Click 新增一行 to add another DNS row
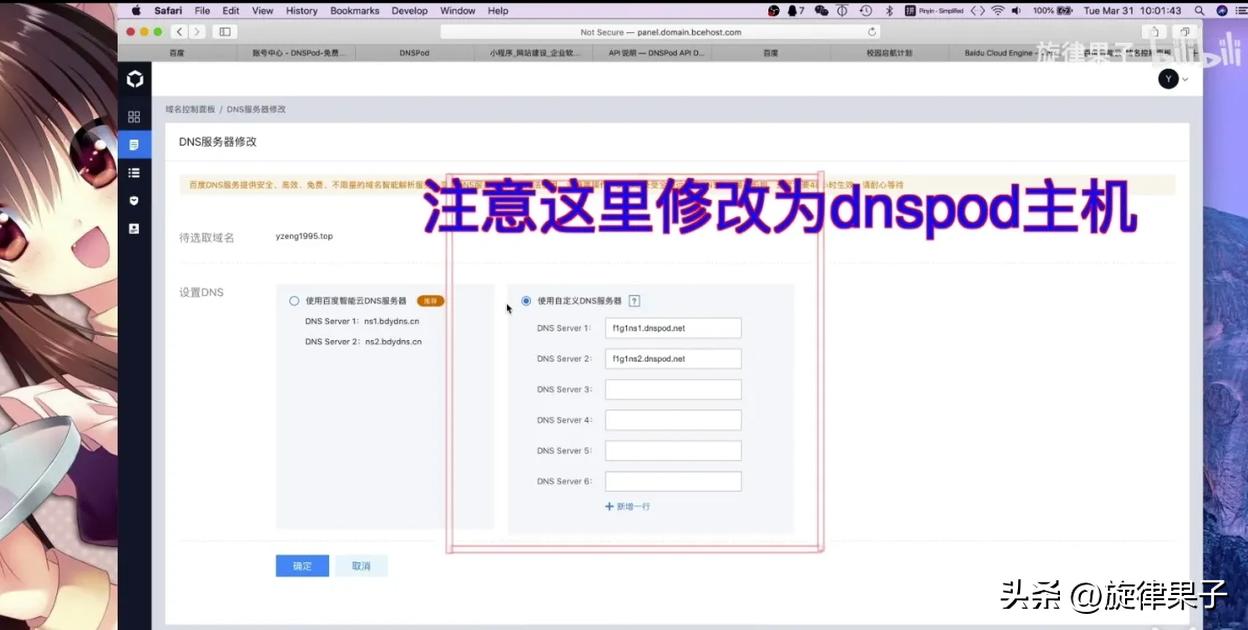Screen dimensions: 1248x630 click(x=627, y=506)
